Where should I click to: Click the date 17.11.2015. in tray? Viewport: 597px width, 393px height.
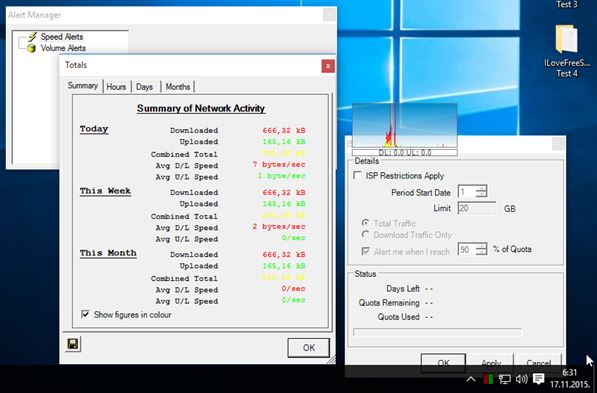[570, 383]
